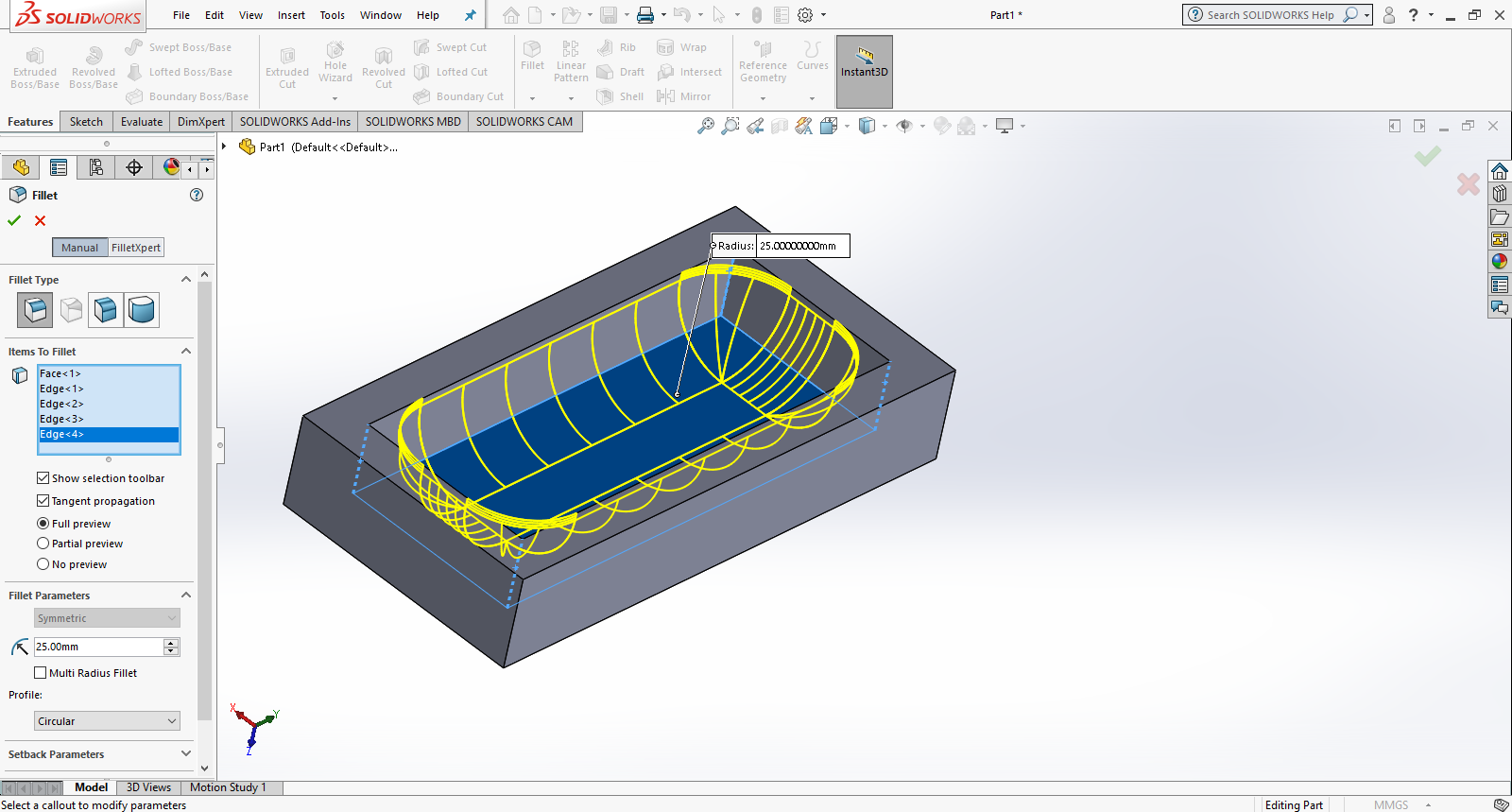Accept feature via graphics-area green checkmark
1512x812 pixels.
[x=1428, y=155]
